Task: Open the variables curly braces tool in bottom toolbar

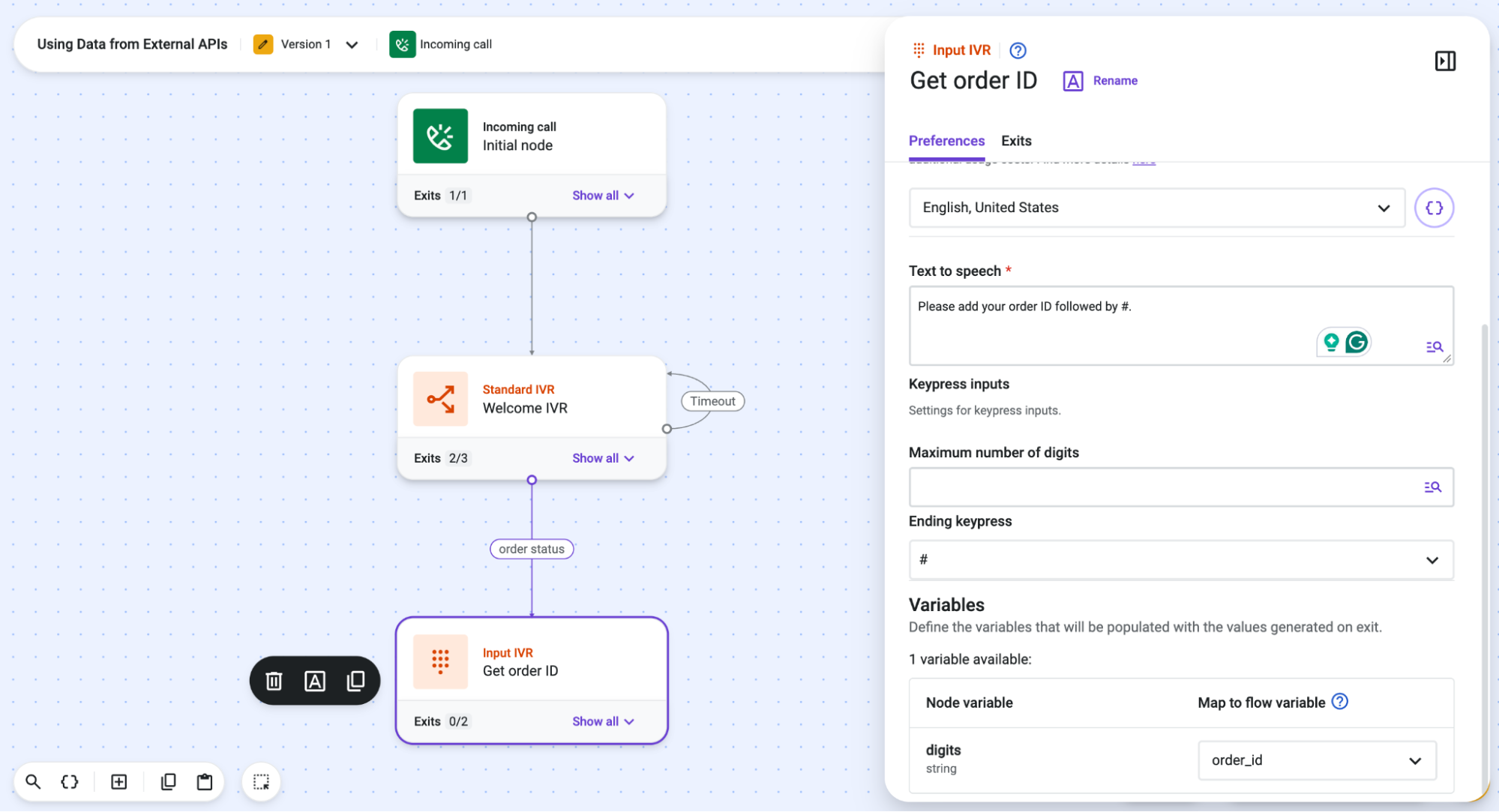Action: point(70,782)
